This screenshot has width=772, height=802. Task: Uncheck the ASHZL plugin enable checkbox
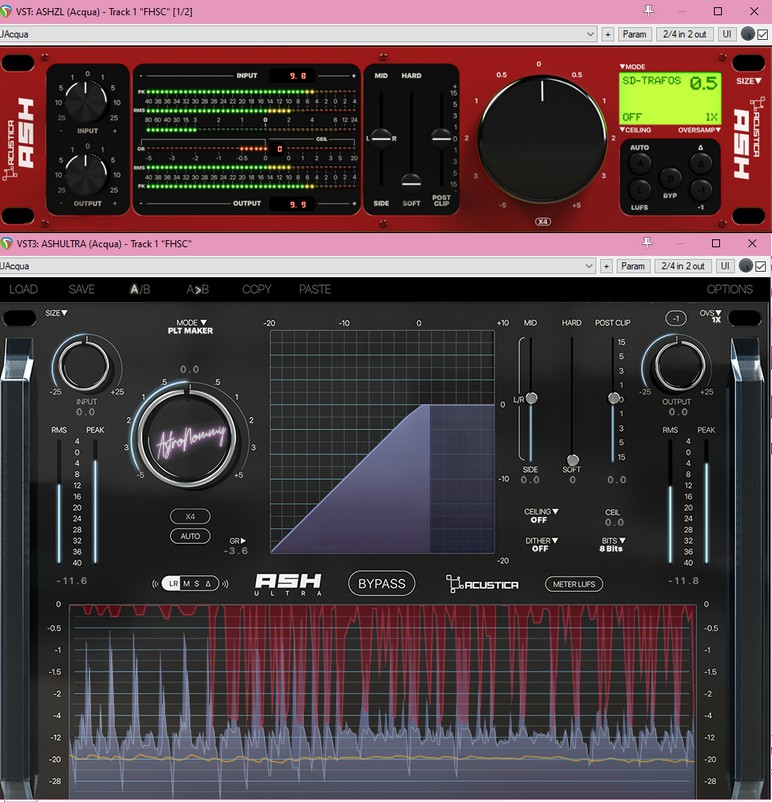pyautogui.click(x=761, y=34)
